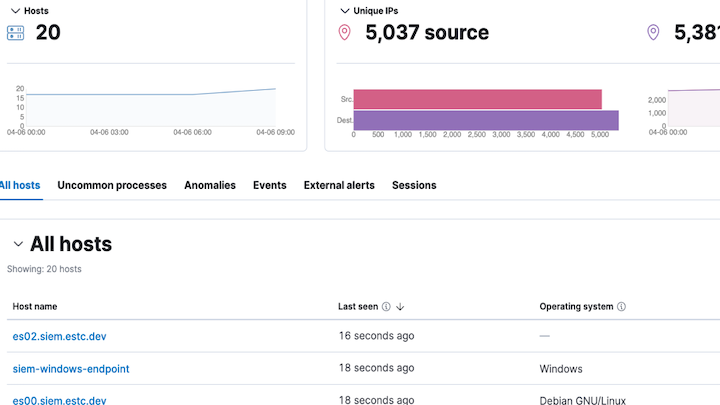Click the Hosts server icon
This screenshot has width=720, height=405.
(15, 33)
